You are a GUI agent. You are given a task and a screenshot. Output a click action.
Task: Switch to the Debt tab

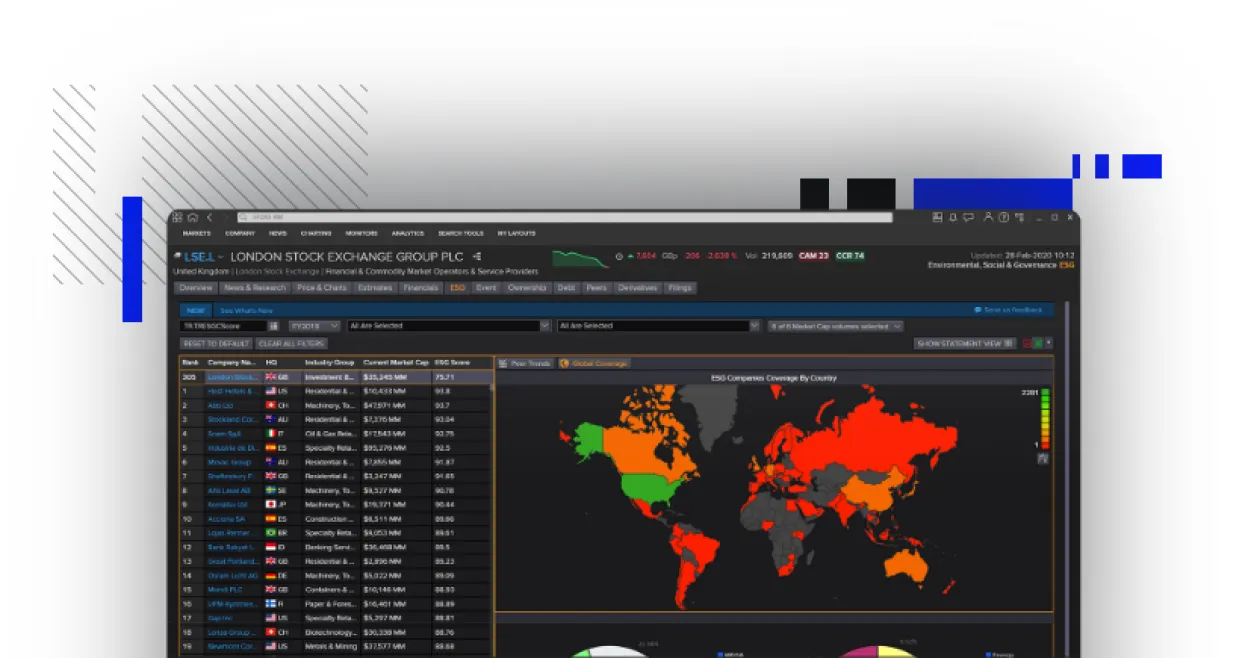tap(567, 288)
